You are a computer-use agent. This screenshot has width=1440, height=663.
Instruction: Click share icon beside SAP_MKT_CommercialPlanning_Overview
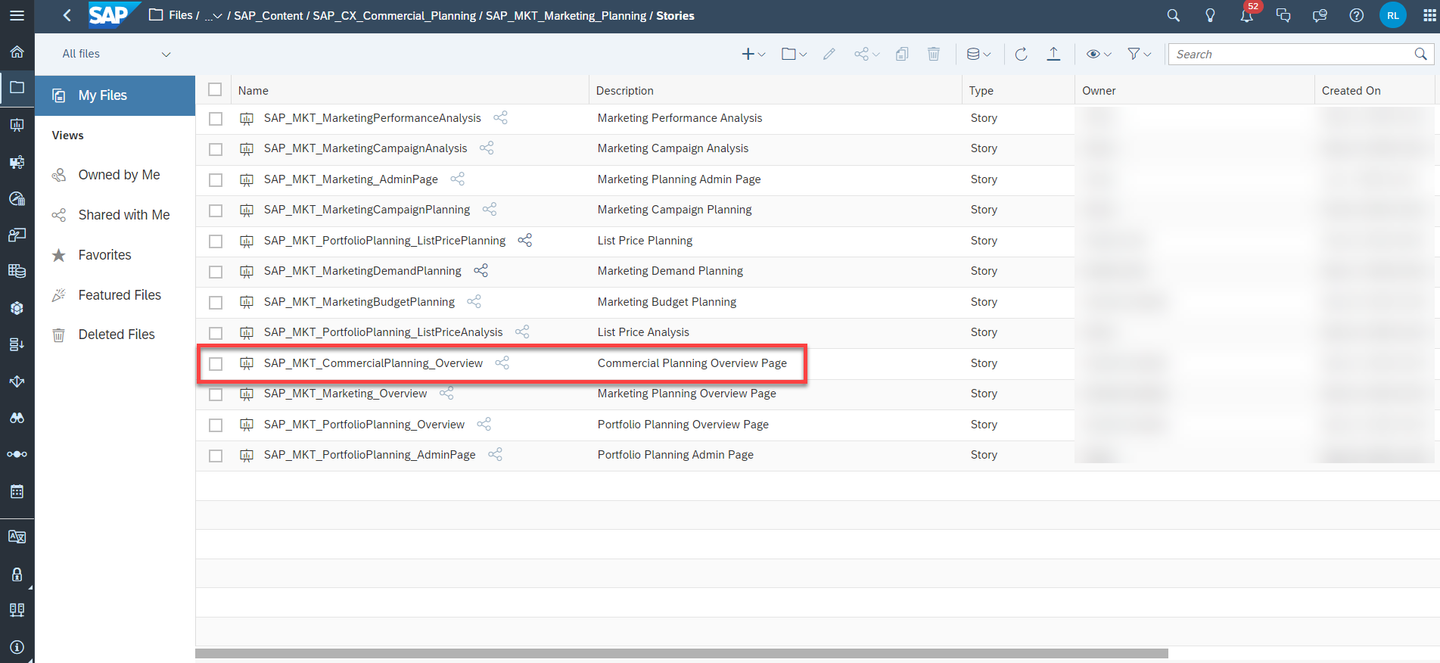(503, 363)
